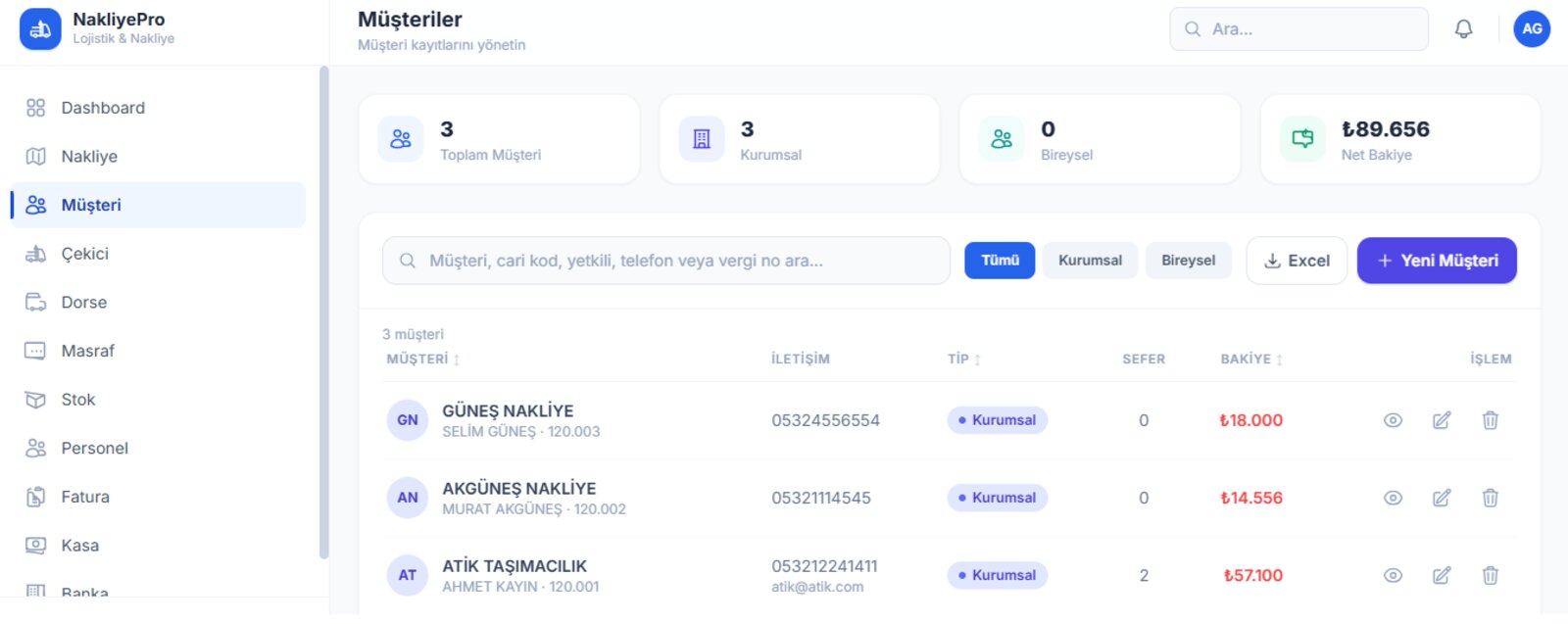
Task: View AKGÜNEŞ NAKLİYE details via eye icon
Action: [x=1393, y=498]
